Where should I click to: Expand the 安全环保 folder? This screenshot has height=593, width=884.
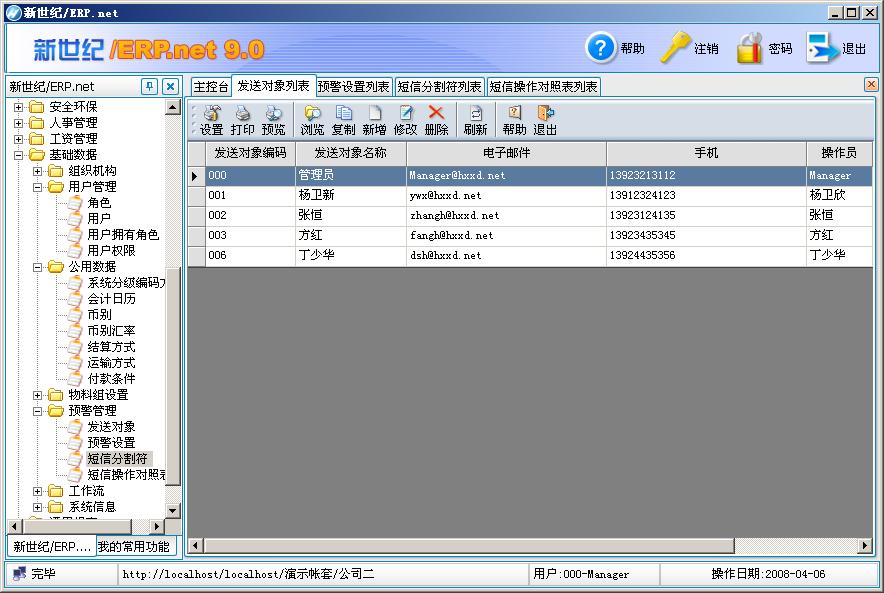(x=19, y=107)
